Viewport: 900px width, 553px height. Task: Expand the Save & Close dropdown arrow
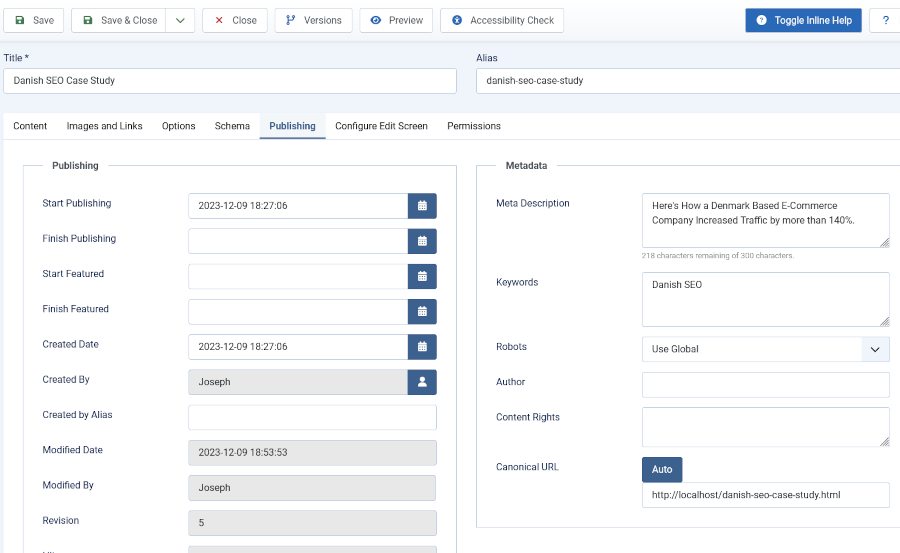(180, 20)
